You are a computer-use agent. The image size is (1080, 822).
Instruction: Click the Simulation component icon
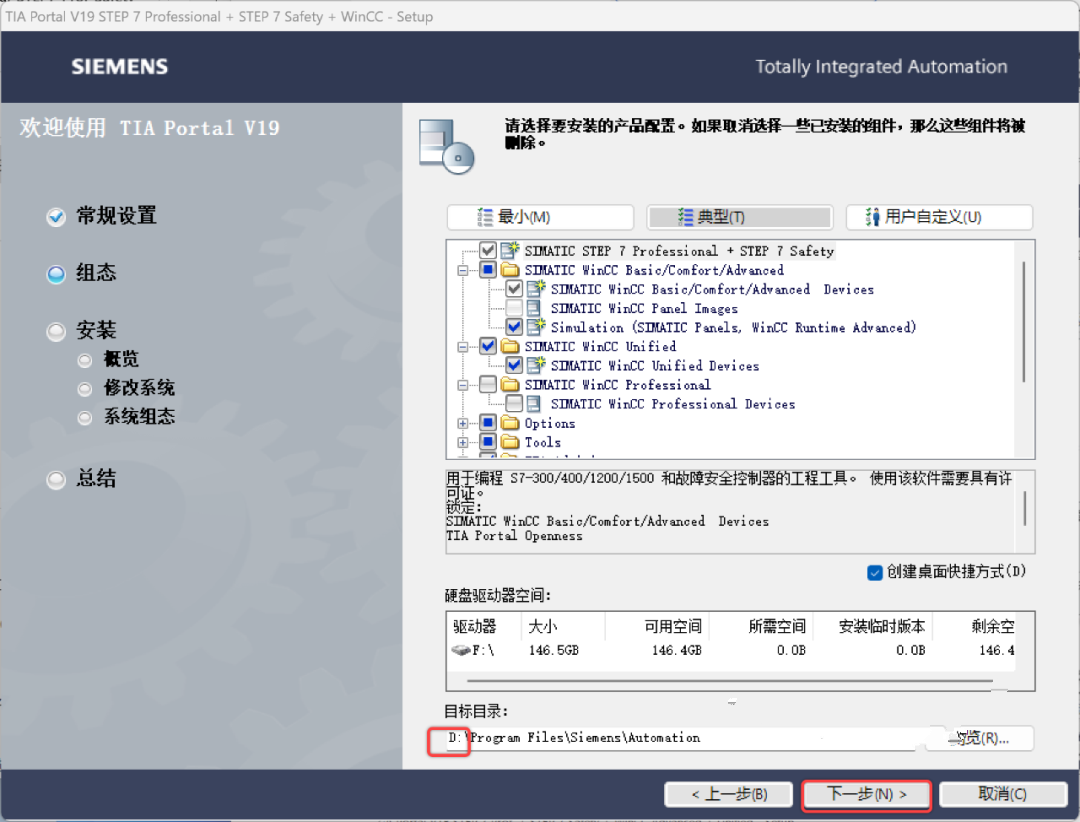pos(537,327)
